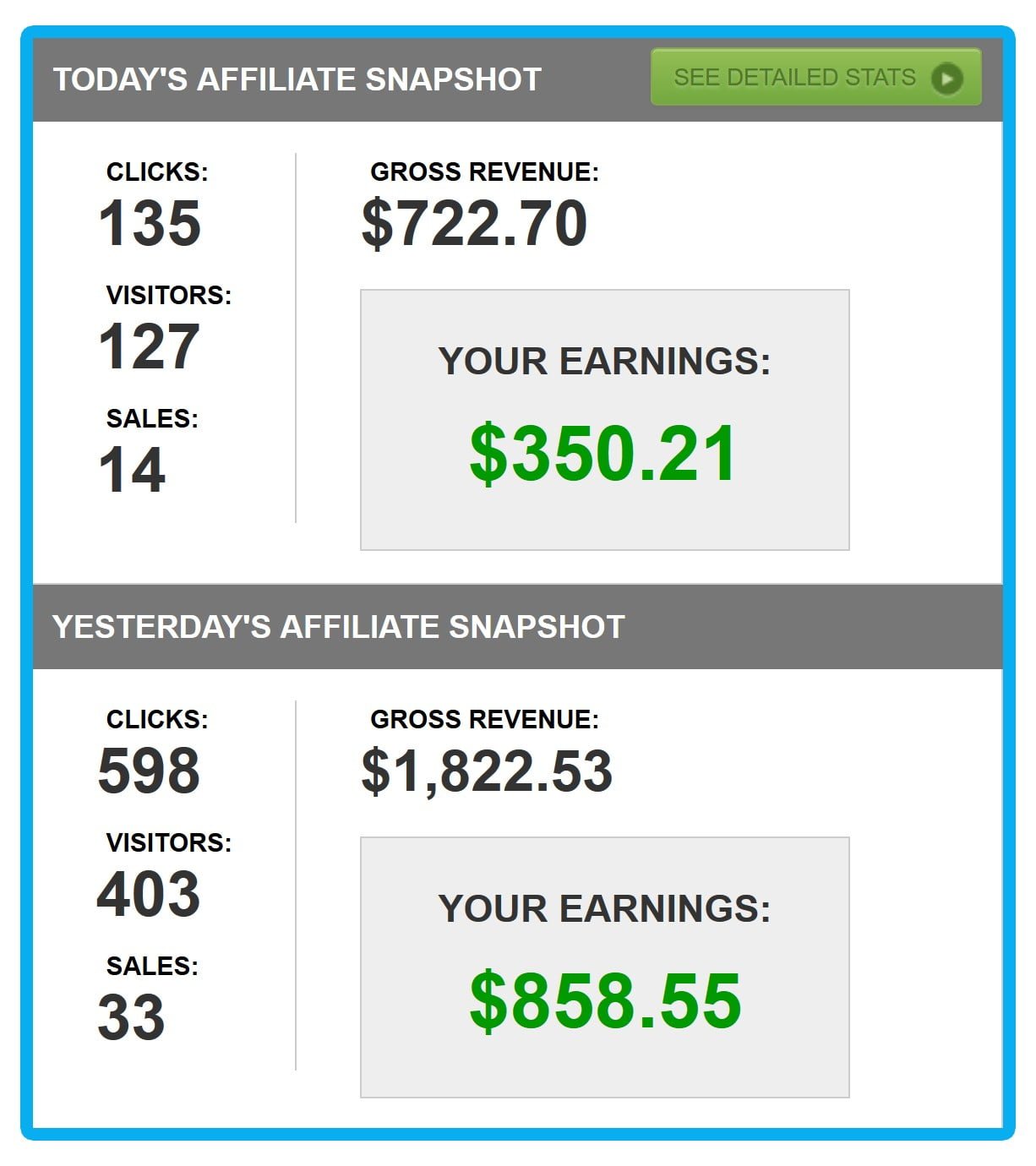Select Yesterday's Affiliate Snapshot header
Viewport: 1036px width, 1166px height.
(338, 627)
